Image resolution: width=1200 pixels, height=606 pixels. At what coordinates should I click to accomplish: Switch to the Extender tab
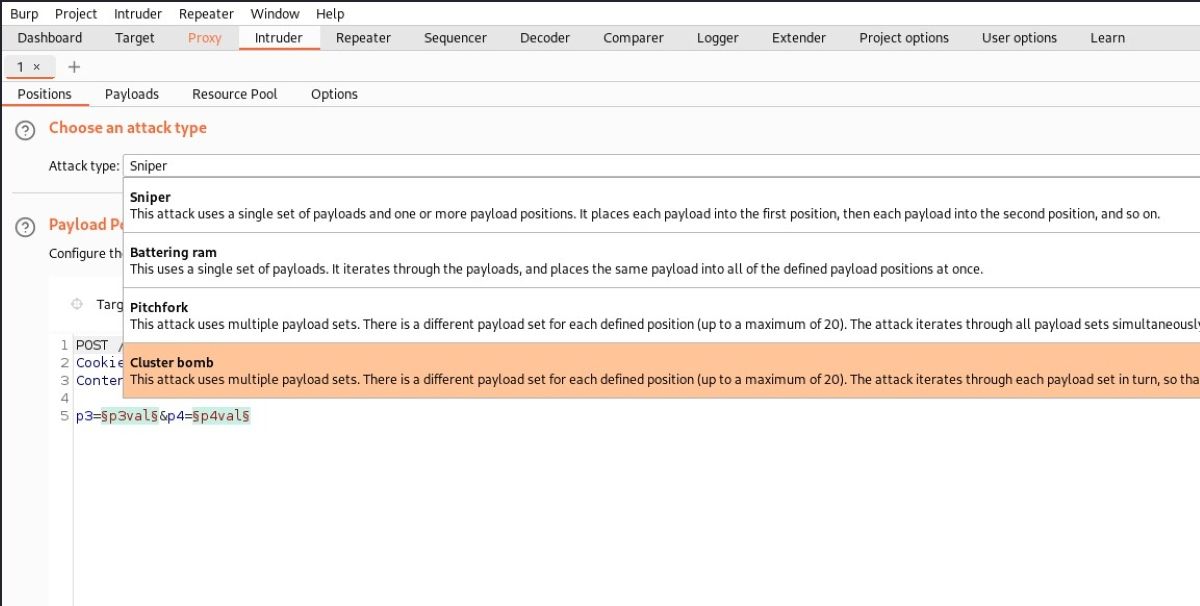click(799, 38)
